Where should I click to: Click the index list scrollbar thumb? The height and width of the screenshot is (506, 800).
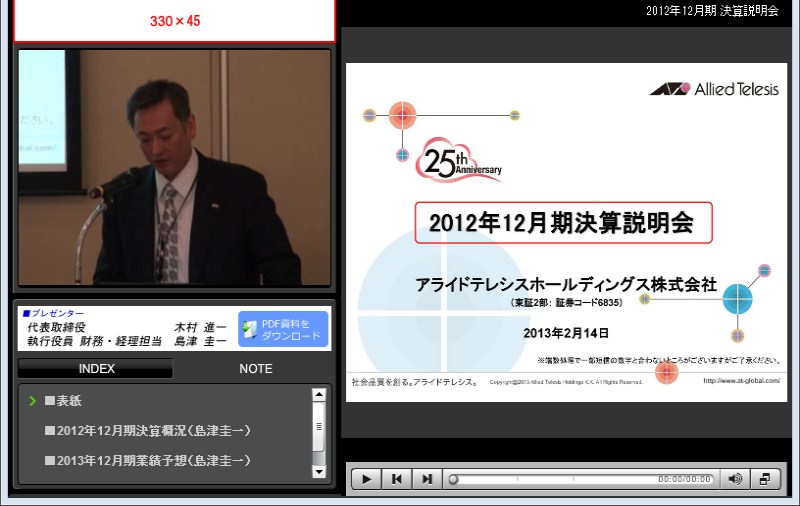click(x=319, y=426)
